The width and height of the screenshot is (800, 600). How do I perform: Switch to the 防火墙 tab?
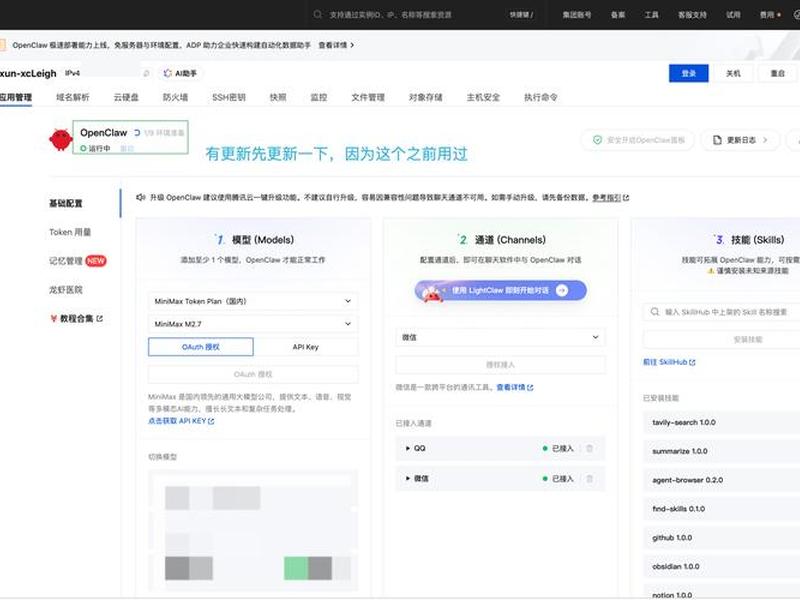pos(176,97)
